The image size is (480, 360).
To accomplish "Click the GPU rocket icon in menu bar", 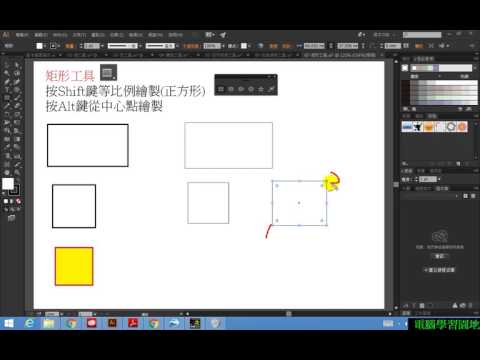I will 223,35.
